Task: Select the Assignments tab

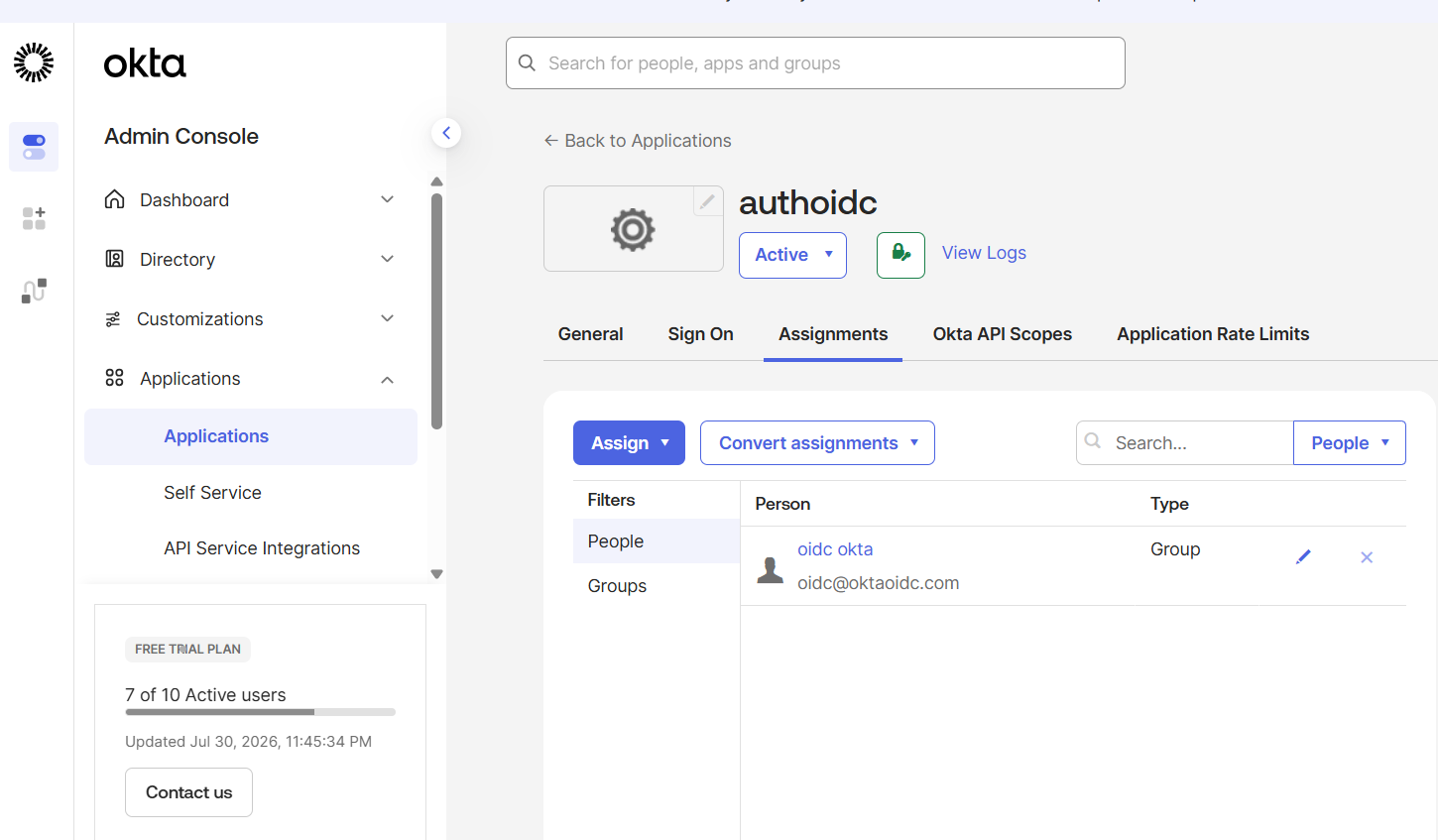Action: point(833,334)
